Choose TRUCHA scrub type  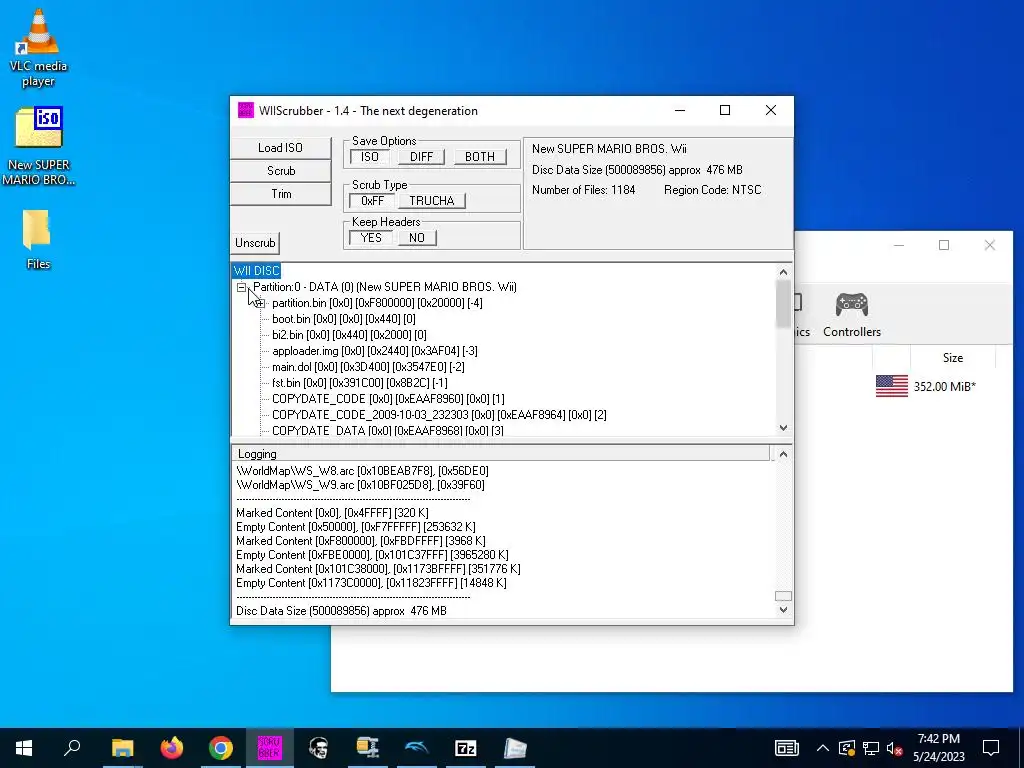[x=432, y=200]
